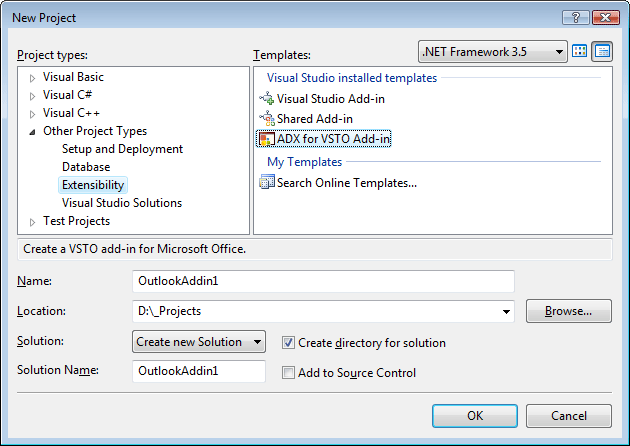Expand the Visual Basic node
The width and height of the screenshot is (630, 446).
[33, 78]
